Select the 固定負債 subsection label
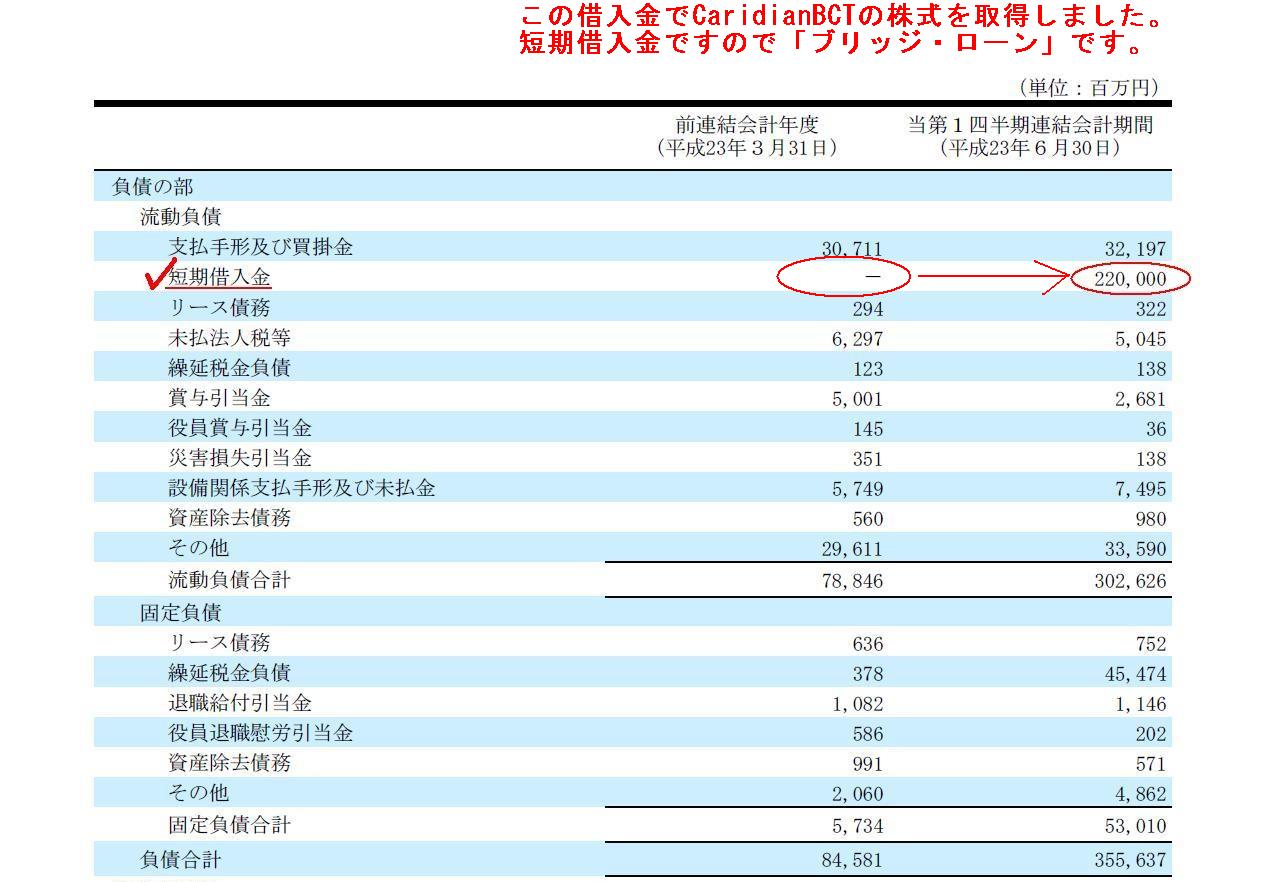This screenshot has width=1279, height=882. pos(180,612)
